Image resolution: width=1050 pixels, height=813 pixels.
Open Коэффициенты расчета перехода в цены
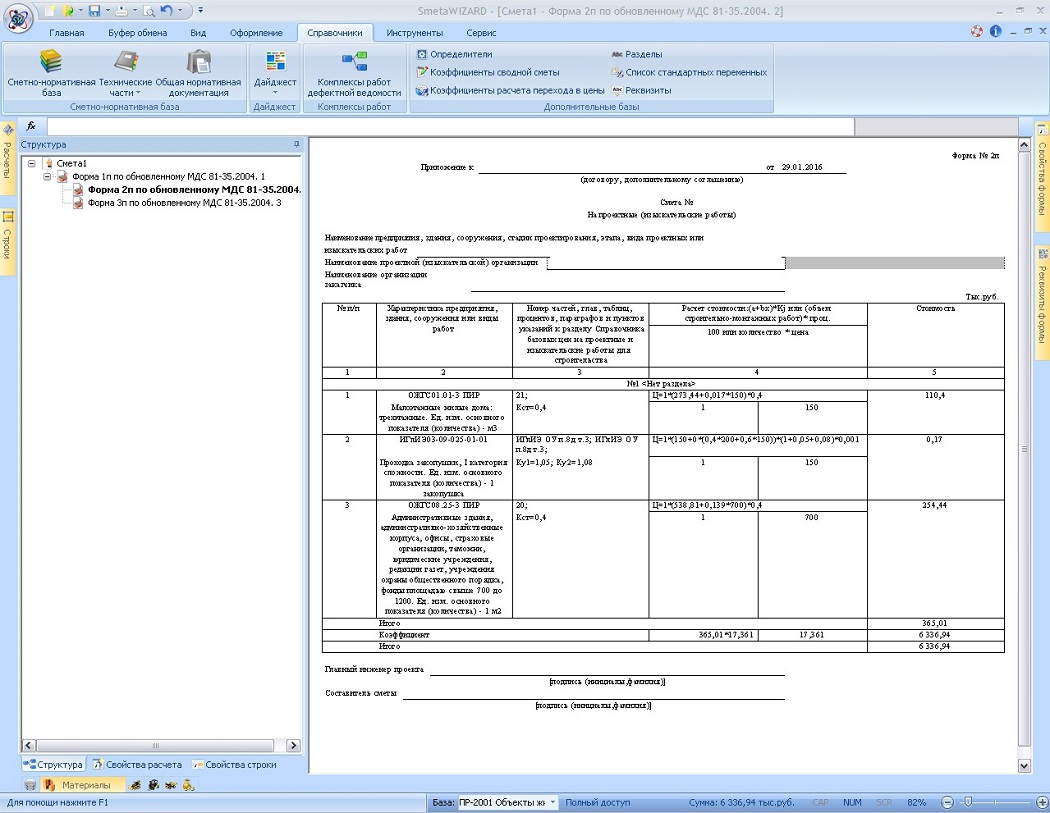510,90
